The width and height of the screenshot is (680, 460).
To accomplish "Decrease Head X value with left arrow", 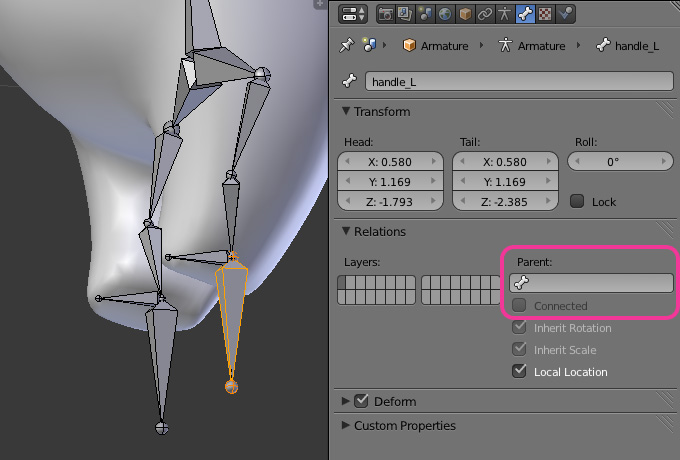I will 347,162.
